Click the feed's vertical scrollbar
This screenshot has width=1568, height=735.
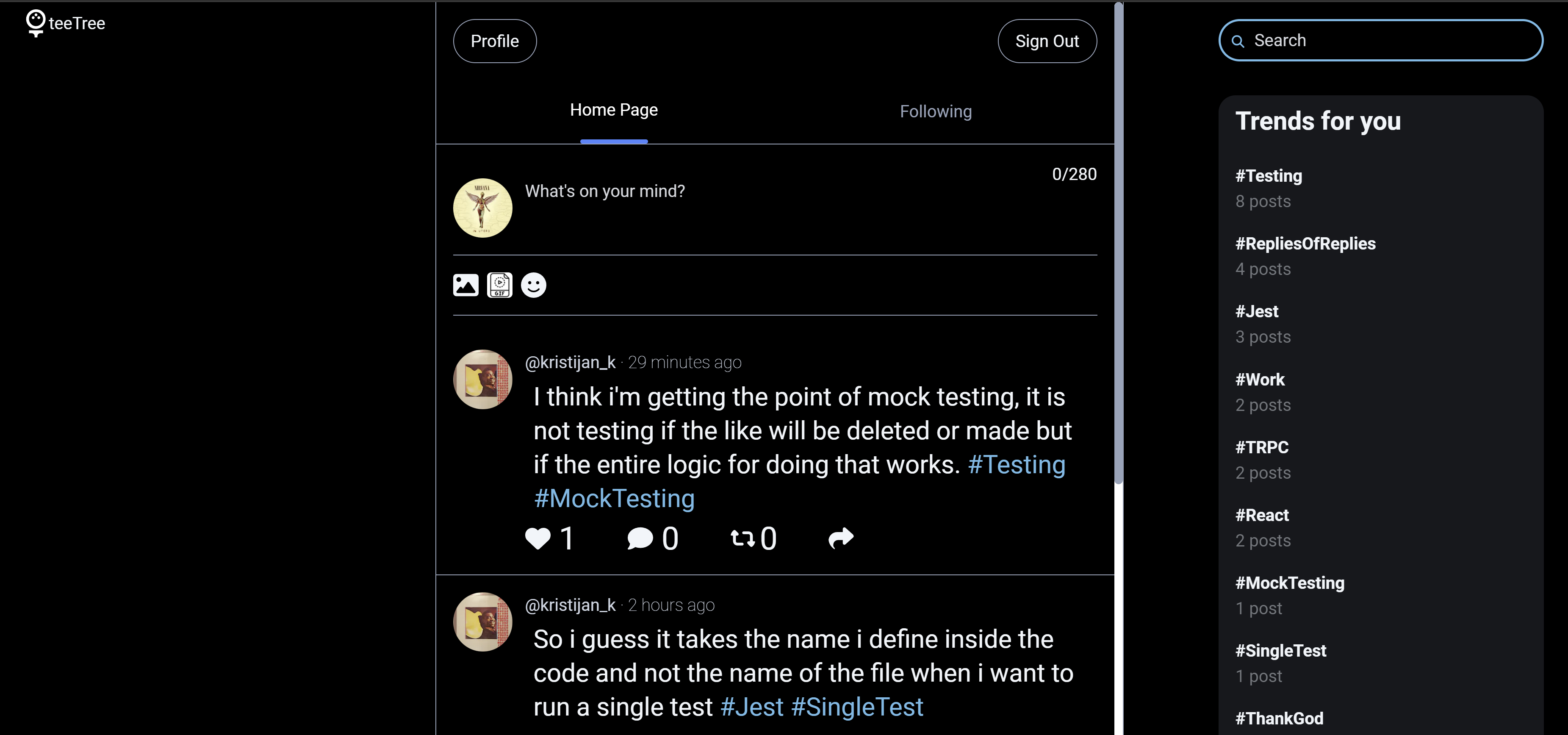[x=1118, y=244]
